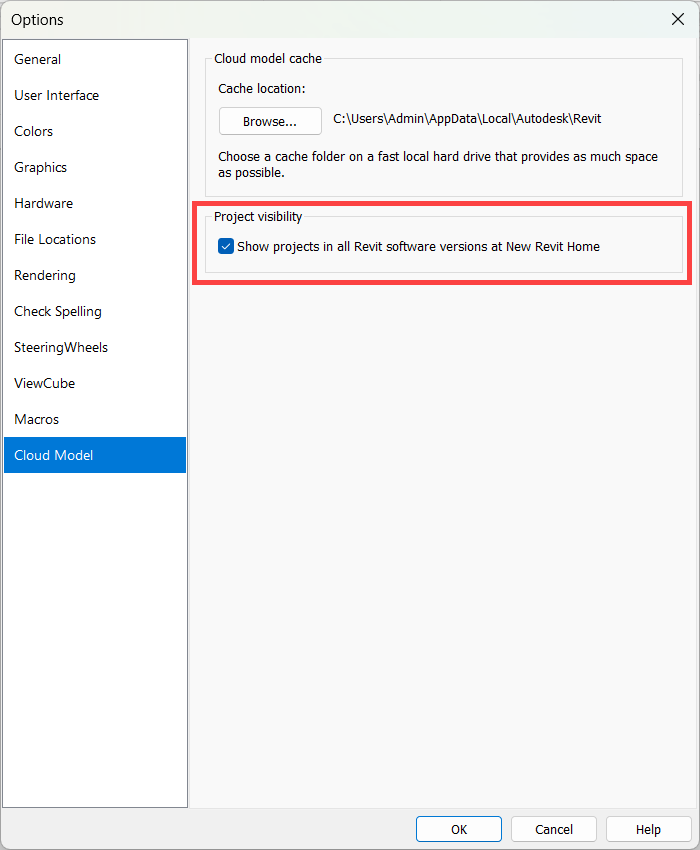
Task: Go to the Macros category
Action: pos(95,419)
